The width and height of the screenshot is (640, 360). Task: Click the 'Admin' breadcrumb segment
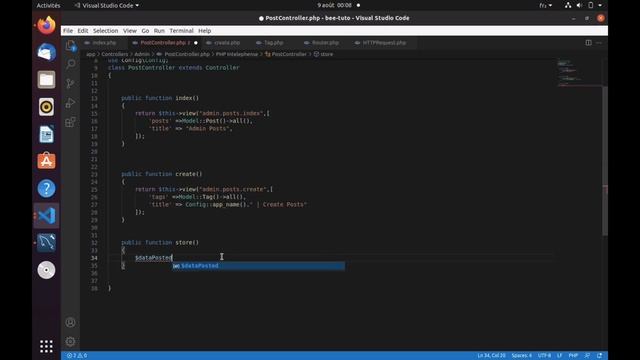tap(142, 54)
